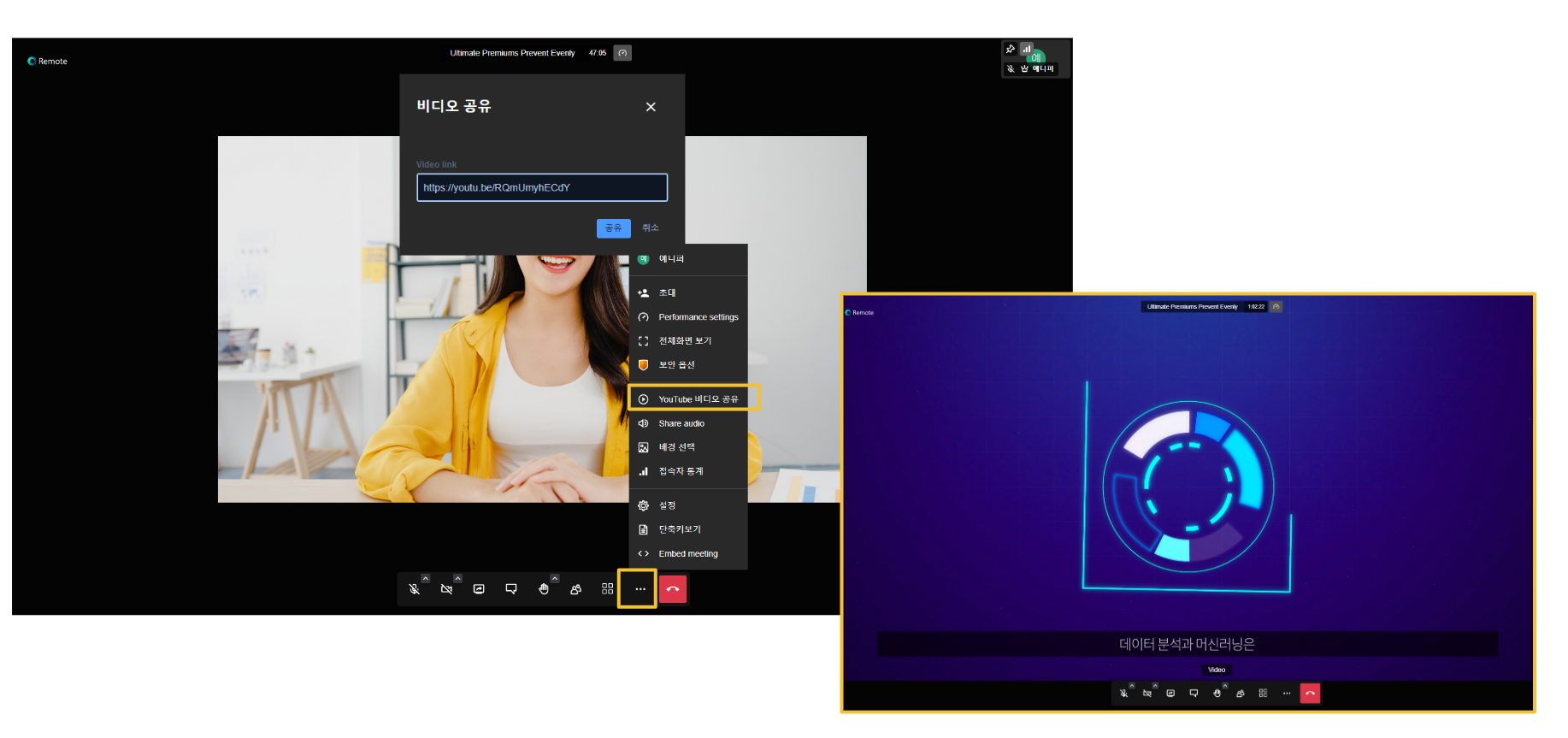Screen dimensions: 1568x738
Task: Click the performance gauge icon beside timer
Action: coord(622,53)
